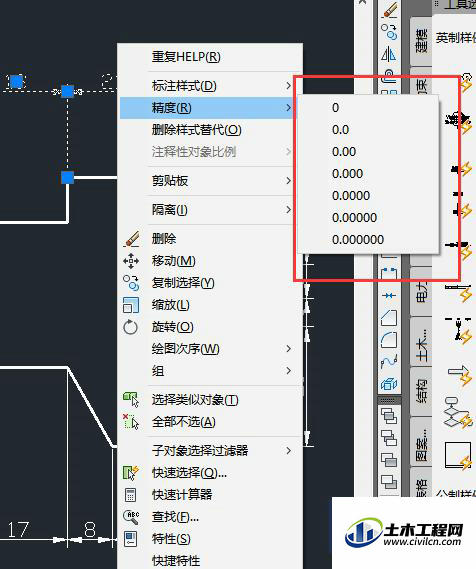Open 快速选择(Q)... from the menu
This screenshot has width=476, height=569.
click(x=211, y=473)
